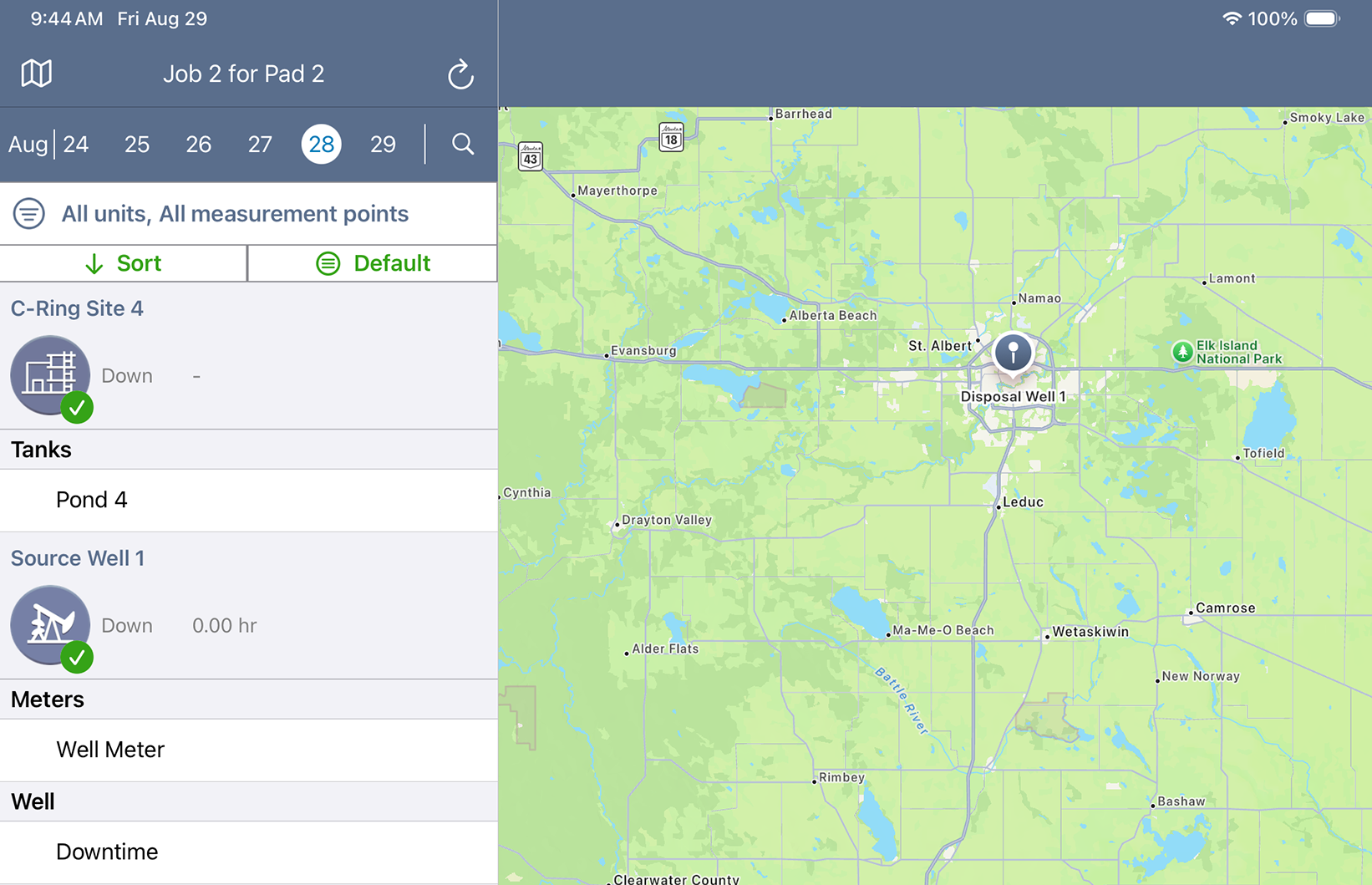
Task: Open the Downtime well entry
Action: click(x=107, y=852)
